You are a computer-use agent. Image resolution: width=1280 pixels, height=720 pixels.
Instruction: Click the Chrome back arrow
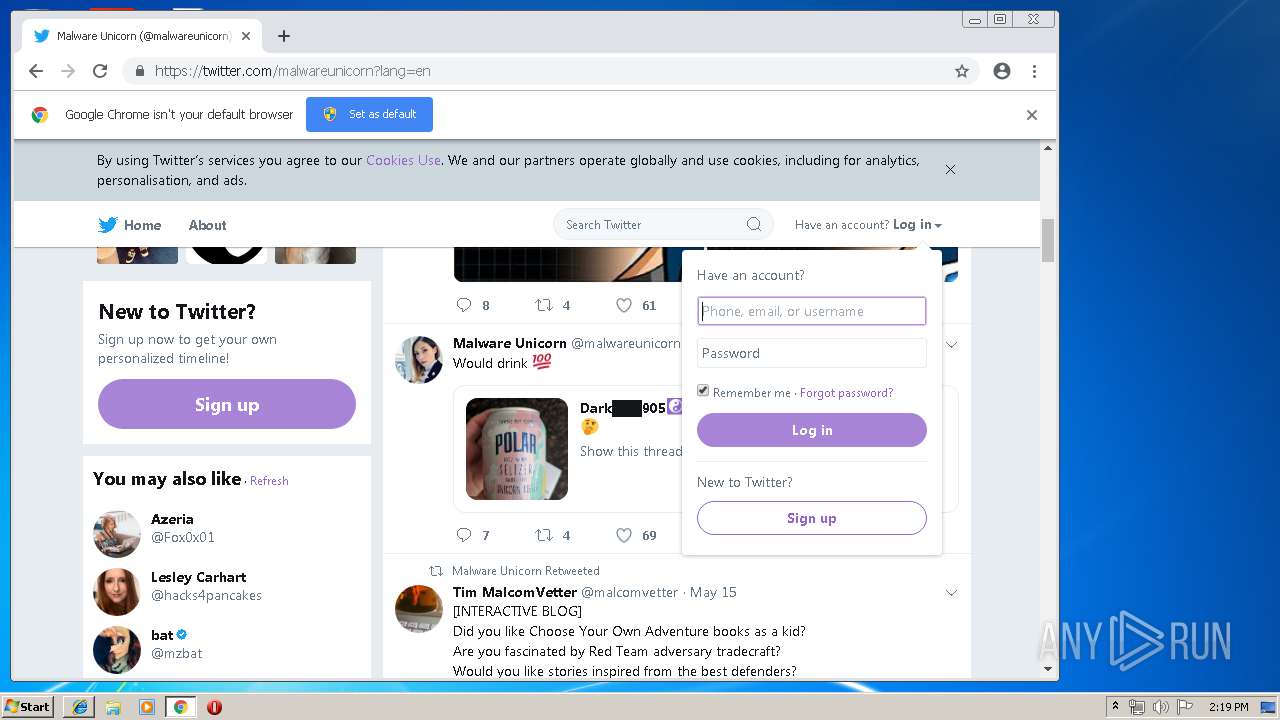pyautogui.click(x=36, y=71)
